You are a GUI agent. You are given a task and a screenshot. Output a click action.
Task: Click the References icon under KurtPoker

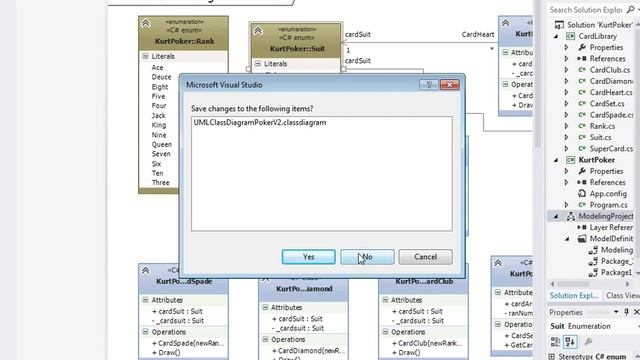coord(582,182)
